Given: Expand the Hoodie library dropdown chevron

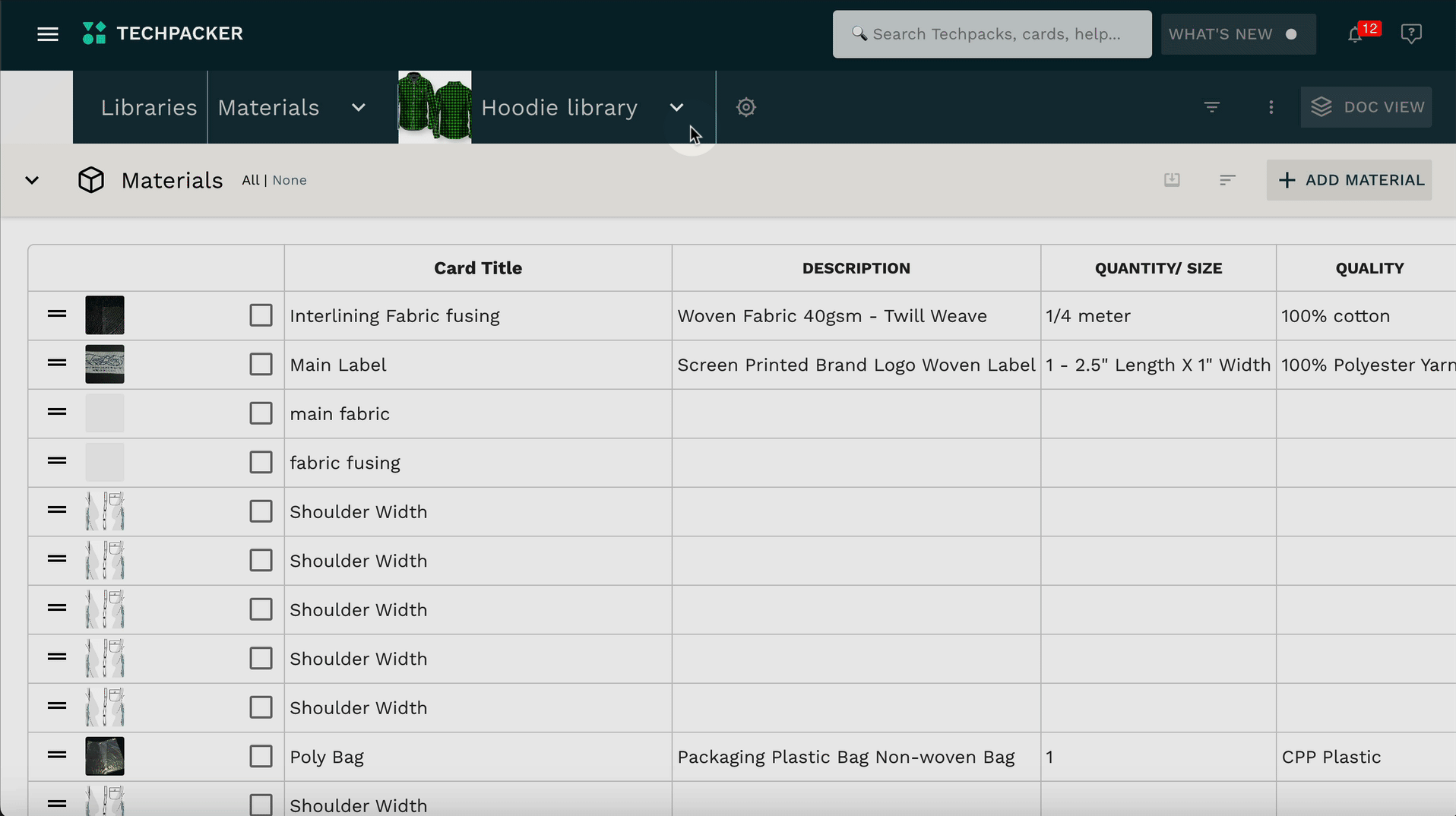Looking at the screenshot, I should coord(677,108).
